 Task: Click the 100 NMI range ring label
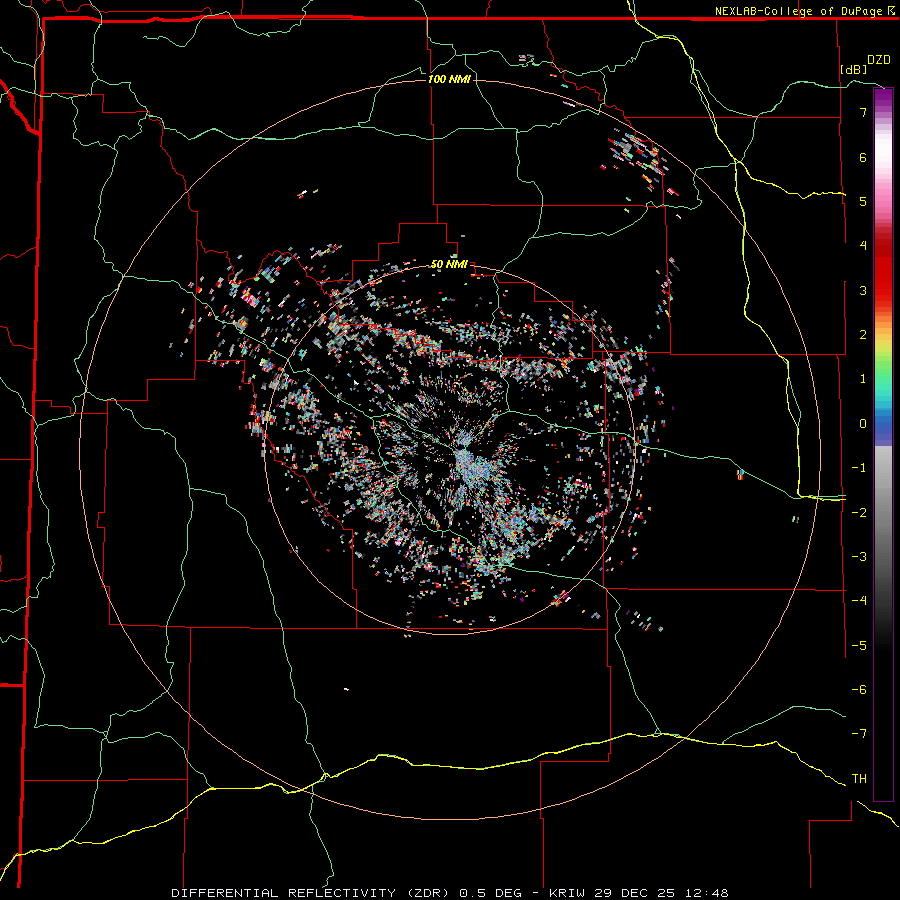pos(449,79)
